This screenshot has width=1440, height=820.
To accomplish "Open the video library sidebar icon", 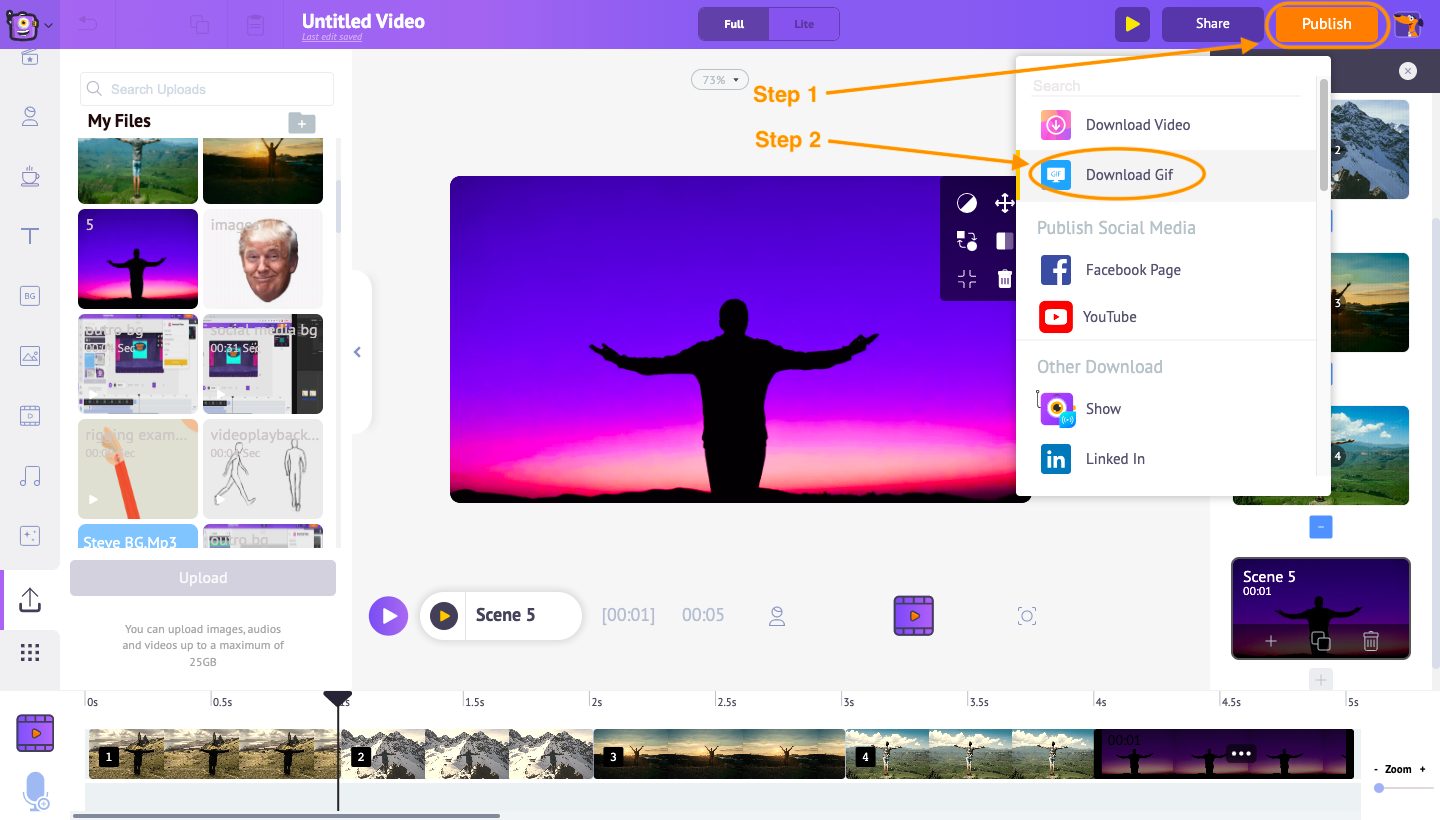I will pos(30,415).
